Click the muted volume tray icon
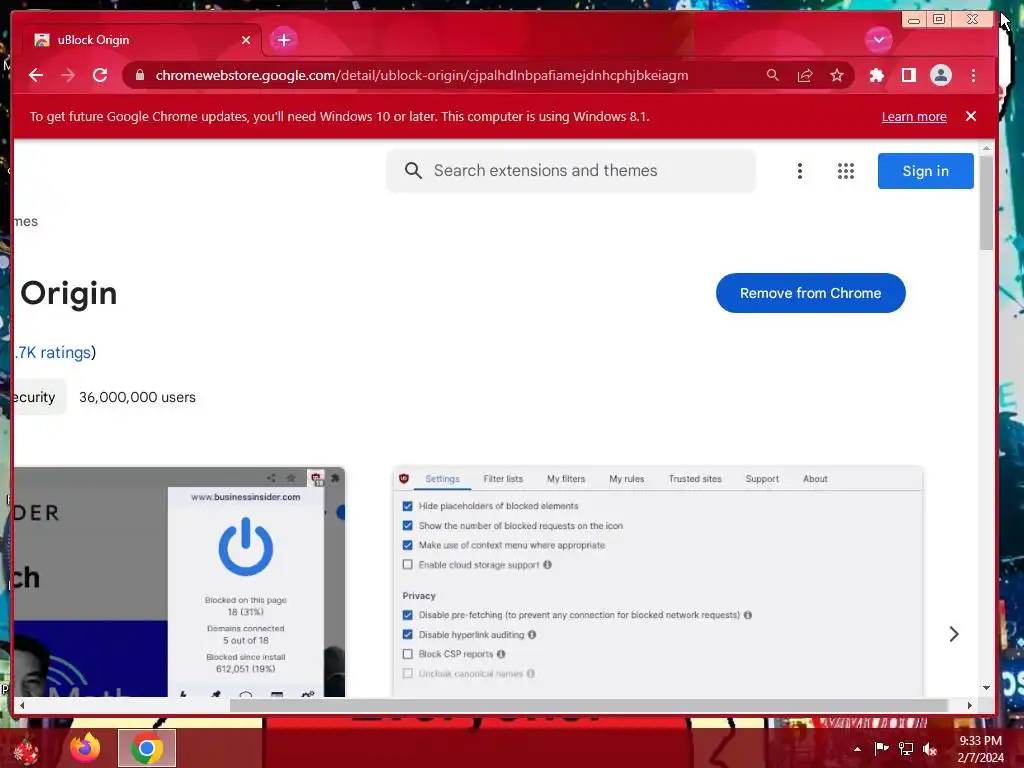Image resolution: width=1024 pixels, height=768 pixels. [x=930, y=748]
